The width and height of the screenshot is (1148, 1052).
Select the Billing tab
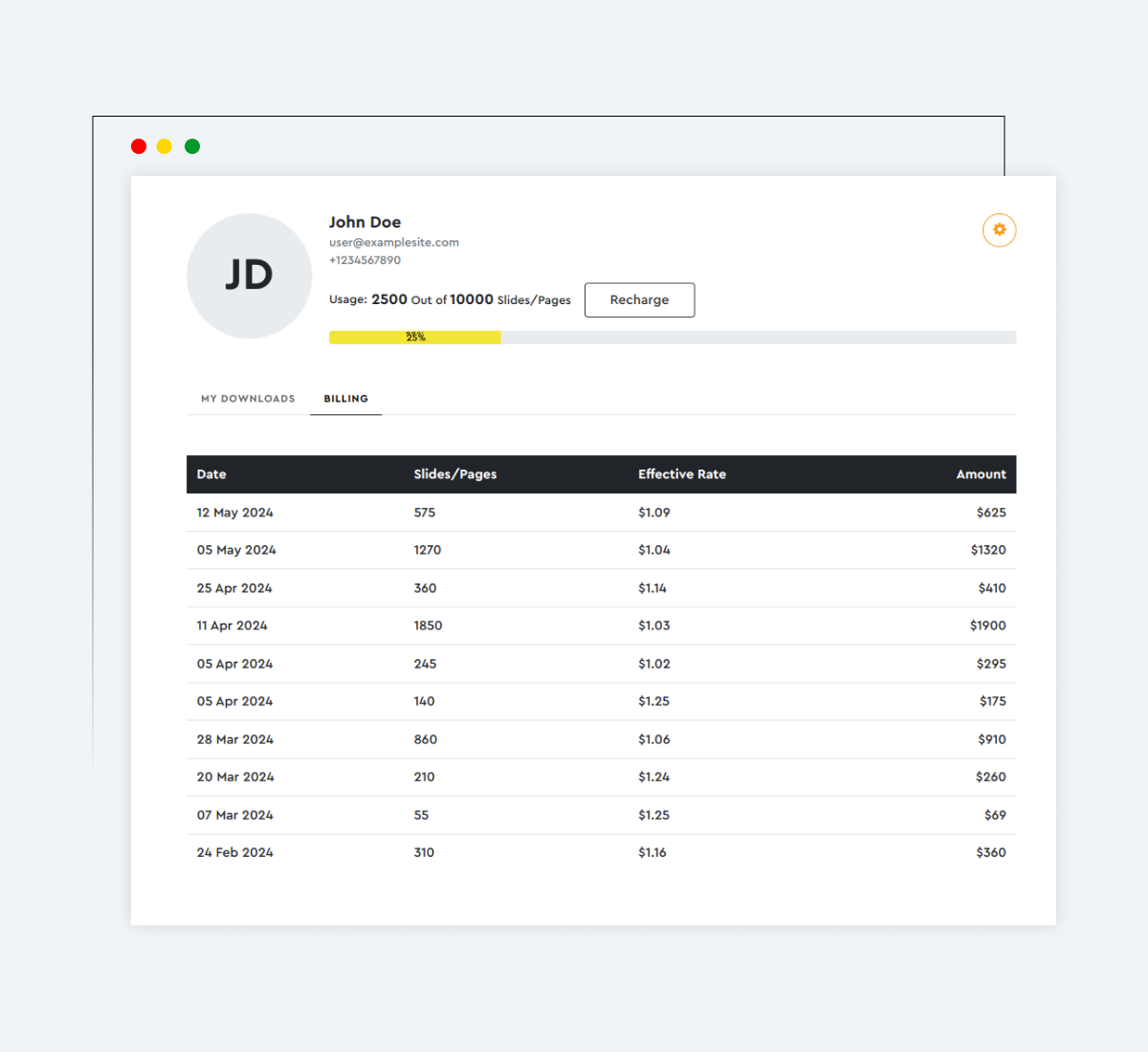345,399
